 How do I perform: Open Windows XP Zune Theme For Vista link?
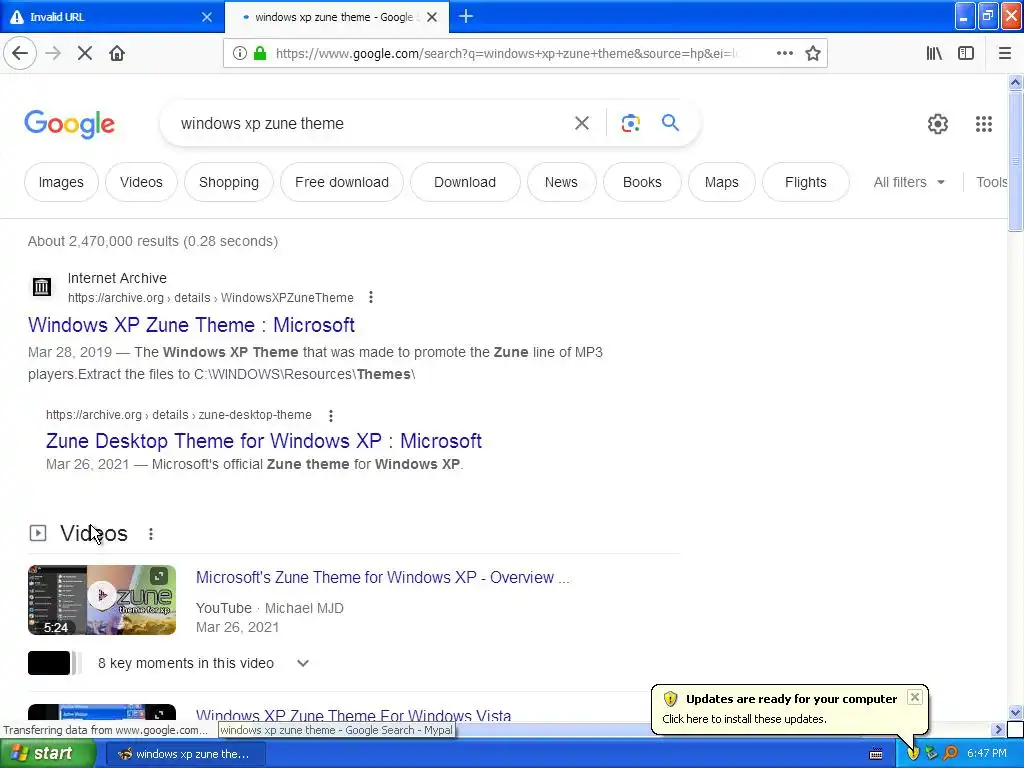(x=353, y=714)
